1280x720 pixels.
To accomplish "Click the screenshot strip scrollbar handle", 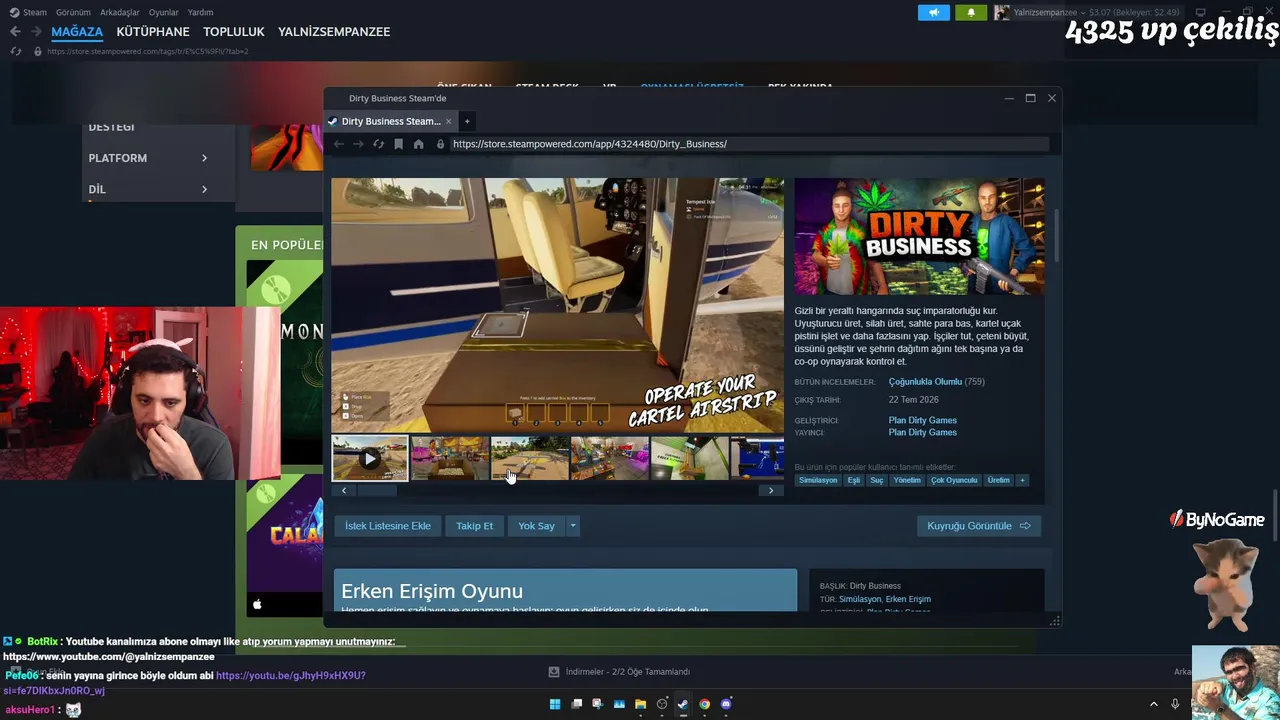I will click(x=377, y=490).
